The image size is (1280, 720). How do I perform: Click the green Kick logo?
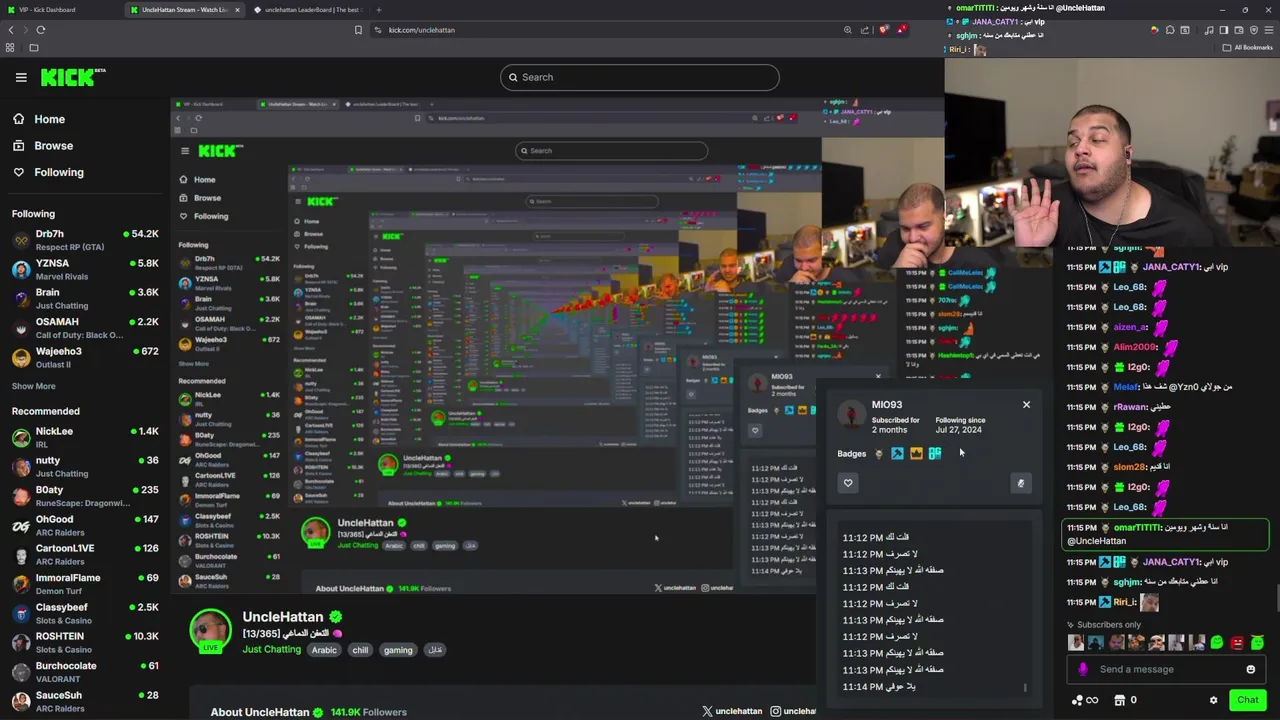click(x=73, y=77)
